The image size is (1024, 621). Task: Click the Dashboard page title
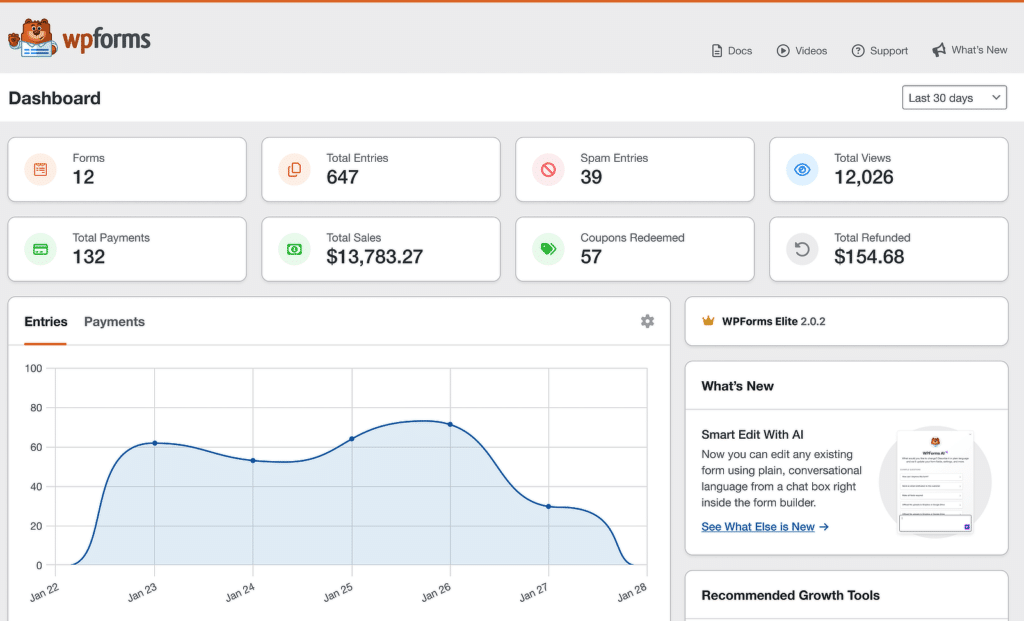pyautogui.click(x=55, y=98)
